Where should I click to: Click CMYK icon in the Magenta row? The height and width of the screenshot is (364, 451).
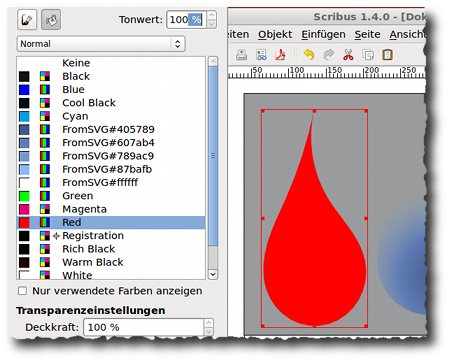click(45, 209)
